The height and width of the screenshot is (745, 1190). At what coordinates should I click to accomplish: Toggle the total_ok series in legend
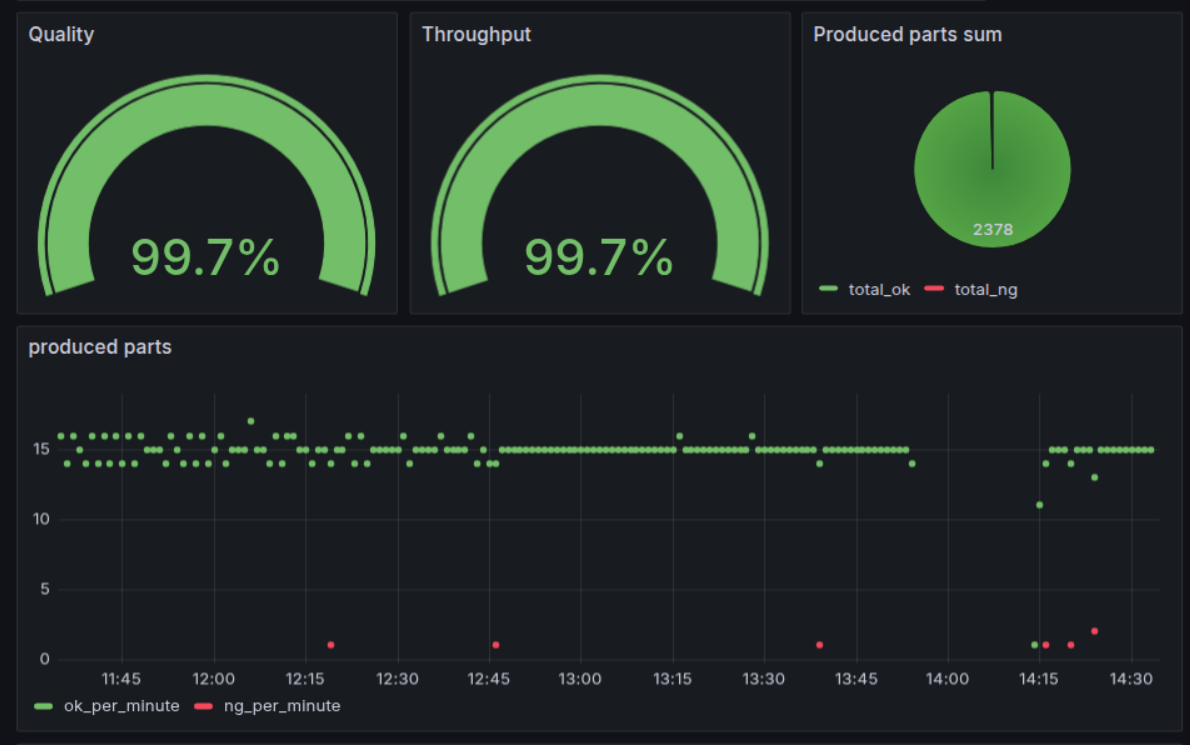[879, 290]
